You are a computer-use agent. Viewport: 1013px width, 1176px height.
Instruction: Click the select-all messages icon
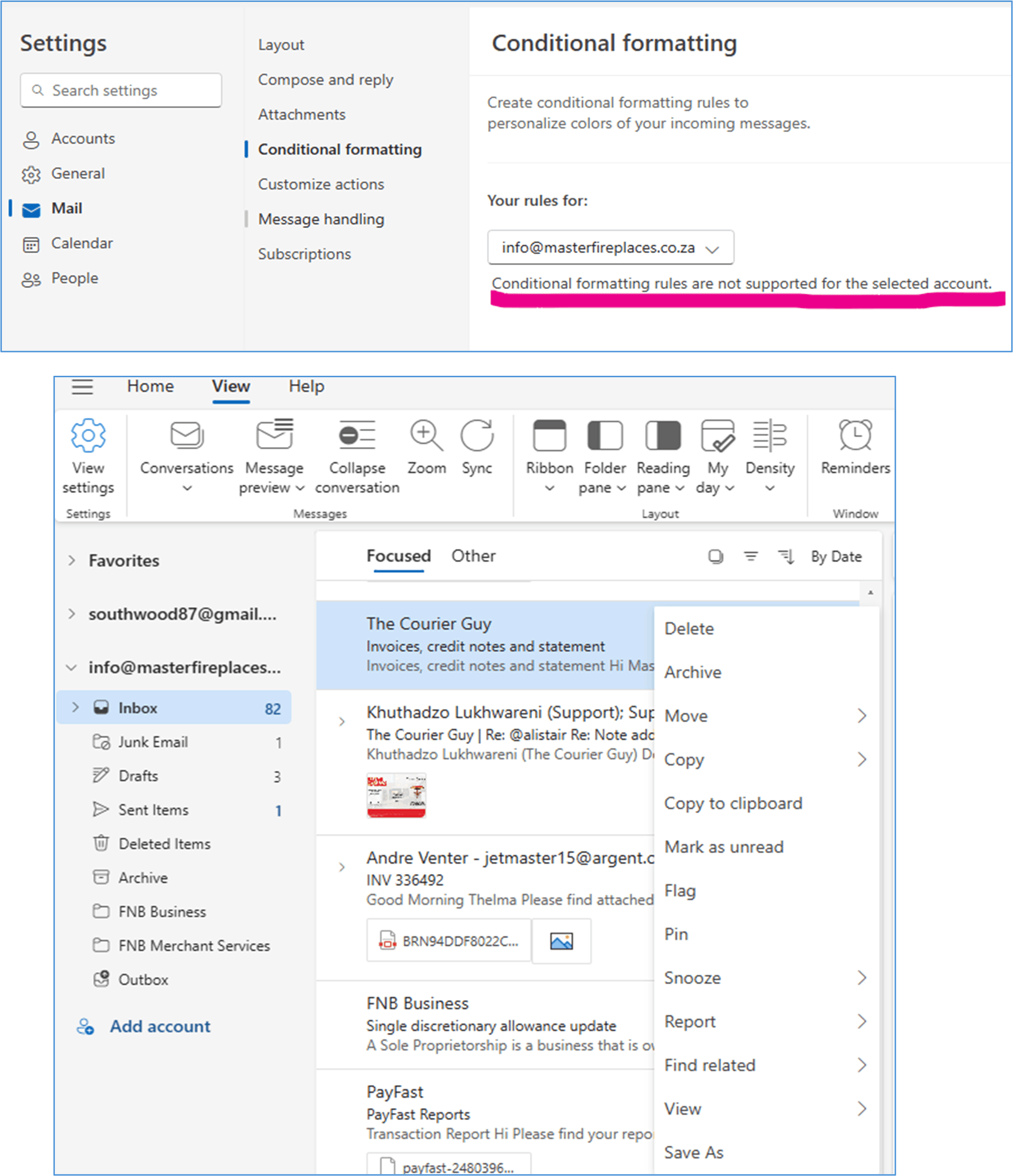pos(716,557)
